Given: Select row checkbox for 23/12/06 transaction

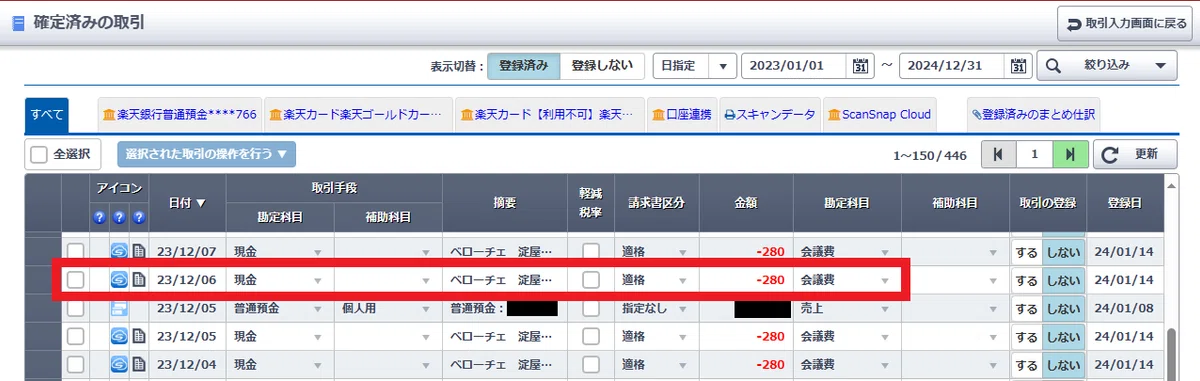Looking at the screenshot, I should click(x=76, y=279).
